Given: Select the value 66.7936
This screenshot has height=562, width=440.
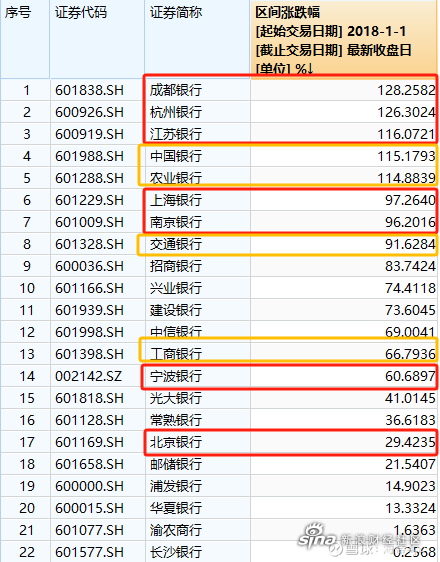Looking at the screenshot, I should click(x=411, y=354).
